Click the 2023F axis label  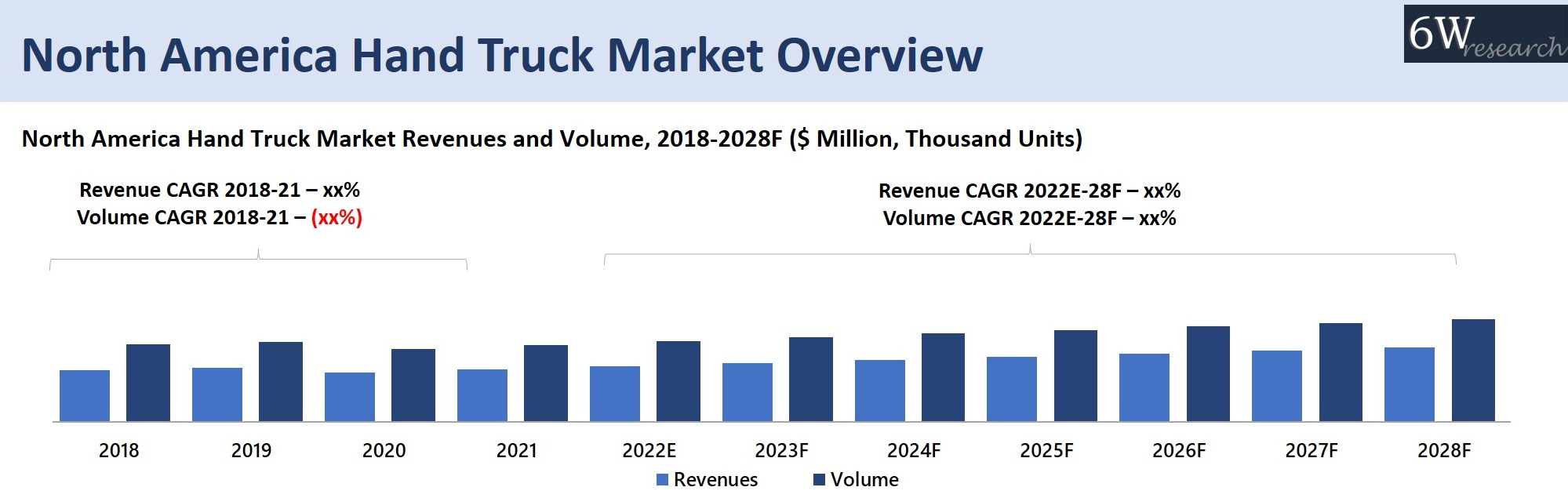click(781, 451)
